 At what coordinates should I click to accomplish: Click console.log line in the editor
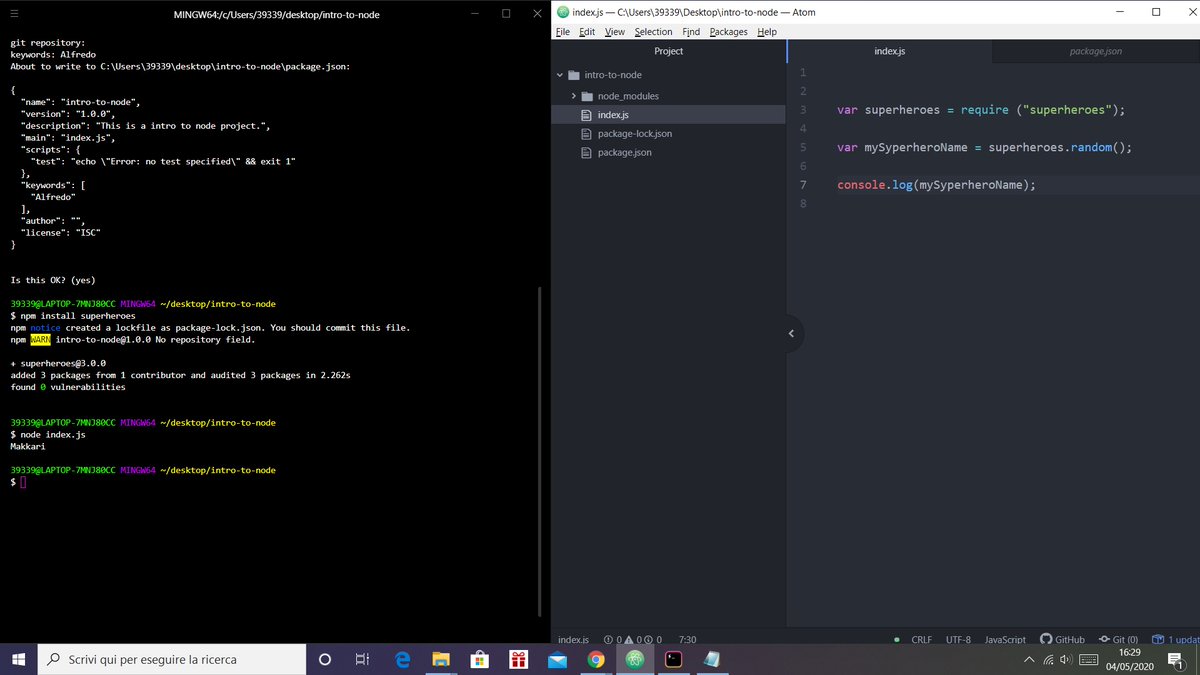[x=936, y=185]
